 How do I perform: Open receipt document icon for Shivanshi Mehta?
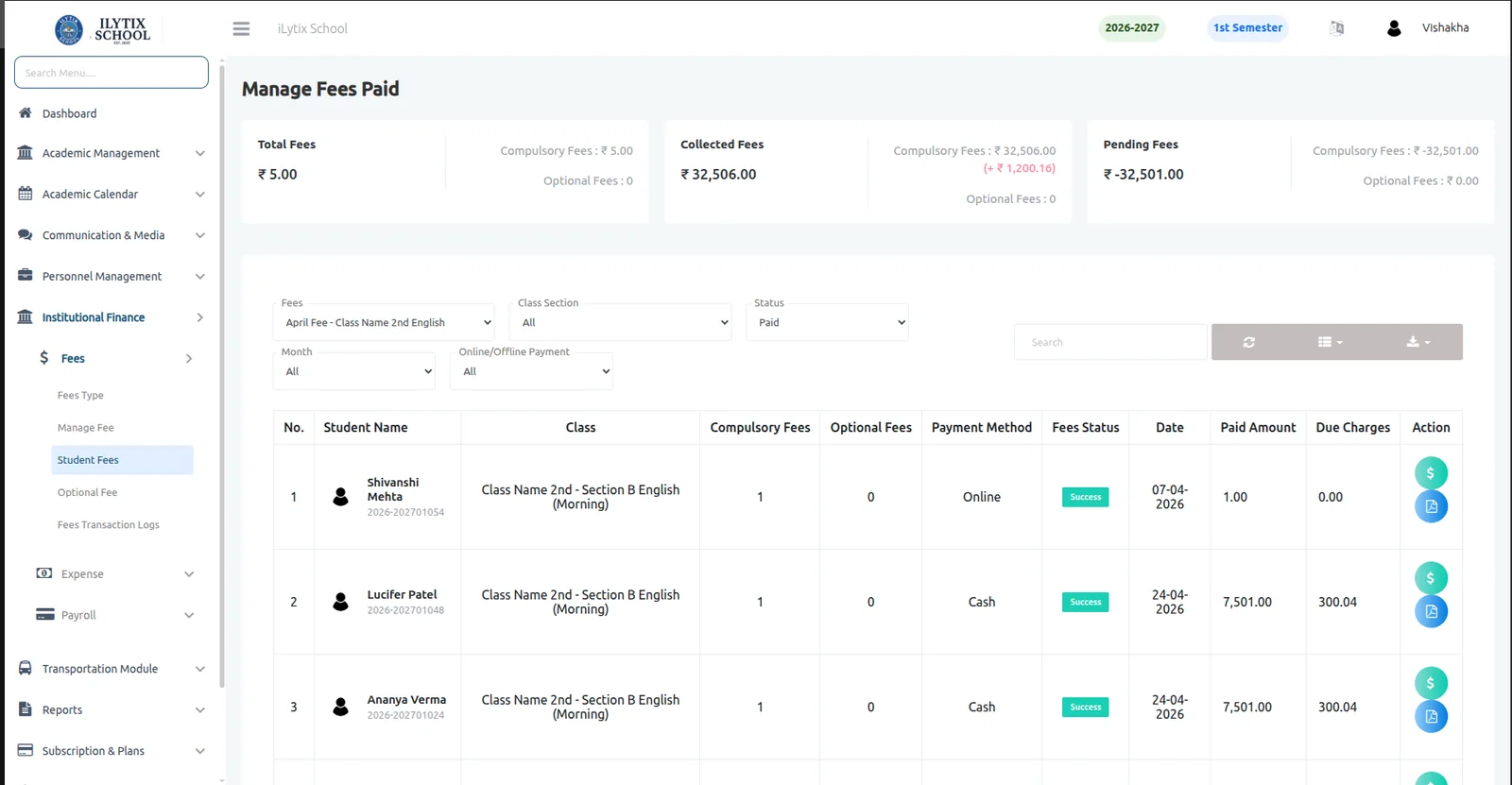tap(1431, 506)
